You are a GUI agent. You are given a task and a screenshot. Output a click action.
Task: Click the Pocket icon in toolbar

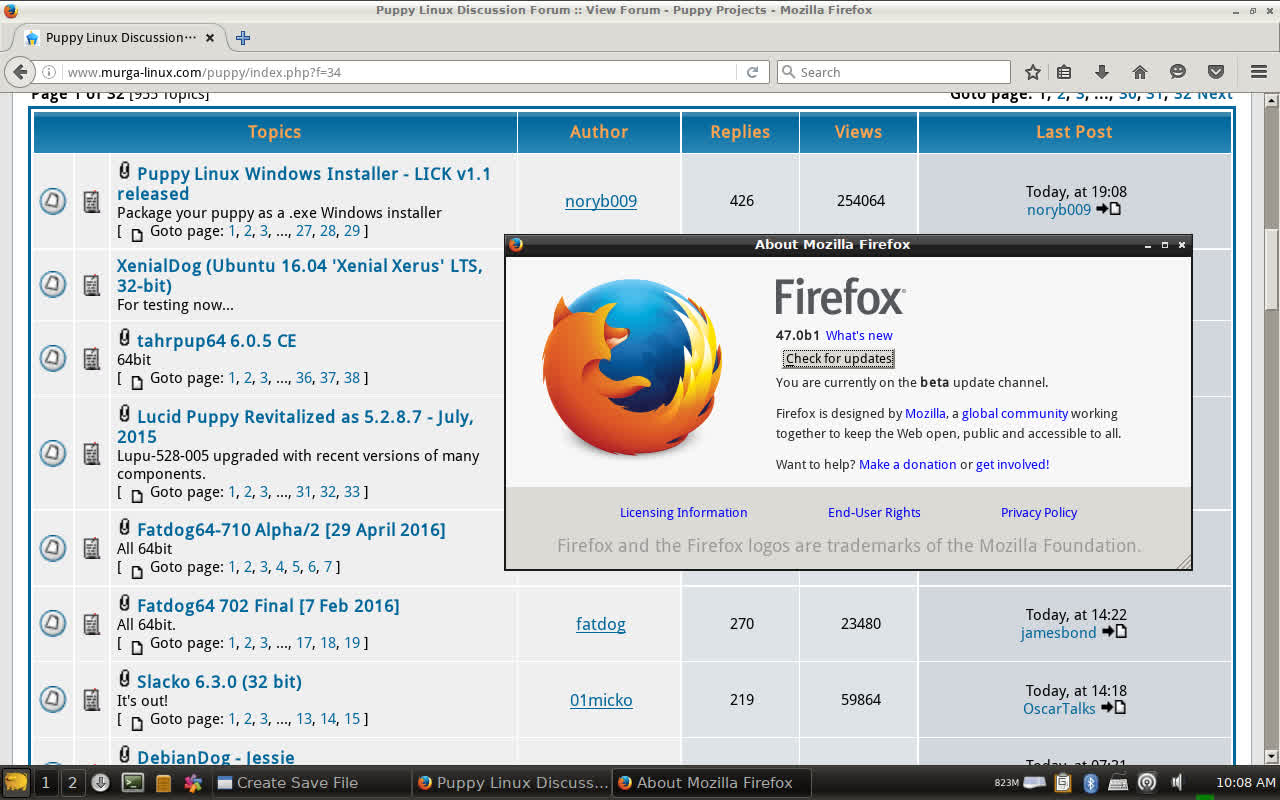pos(1216,72)
